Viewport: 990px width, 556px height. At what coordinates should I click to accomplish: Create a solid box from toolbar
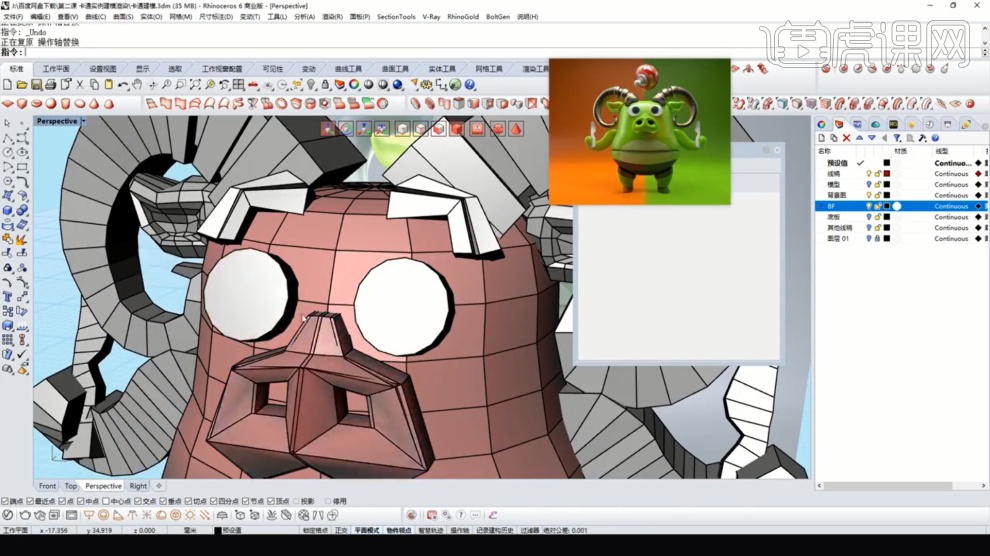pyautogui.click(x=21, y=104)
